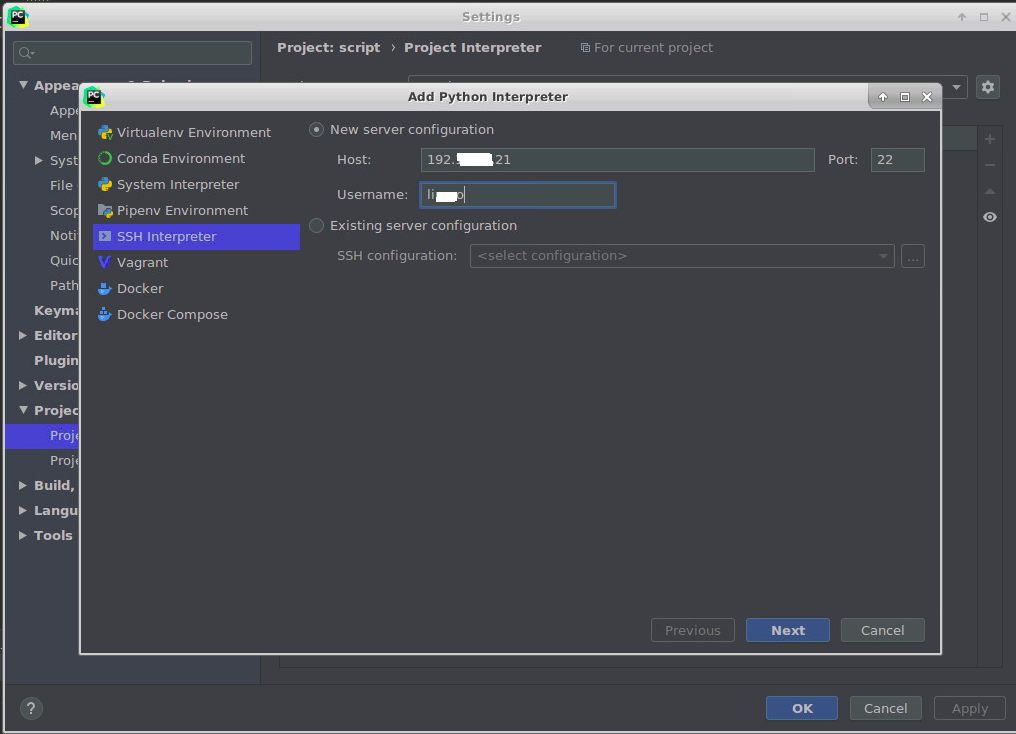The height and width of the screenshot is (734, 1016).
Task: Open Menus and Toolbars tree item
Action: 64,135
